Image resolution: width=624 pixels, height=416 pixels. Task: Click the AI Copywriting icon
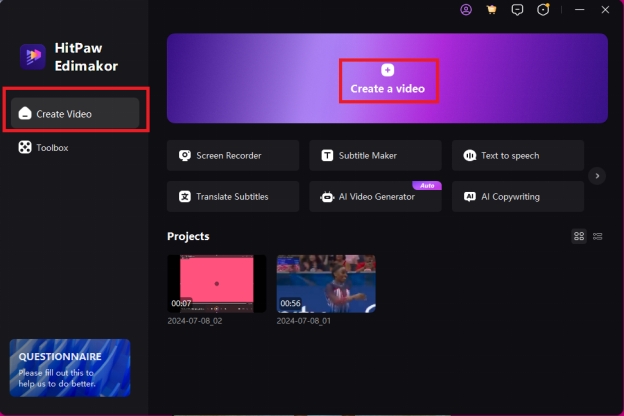(470, 196)
